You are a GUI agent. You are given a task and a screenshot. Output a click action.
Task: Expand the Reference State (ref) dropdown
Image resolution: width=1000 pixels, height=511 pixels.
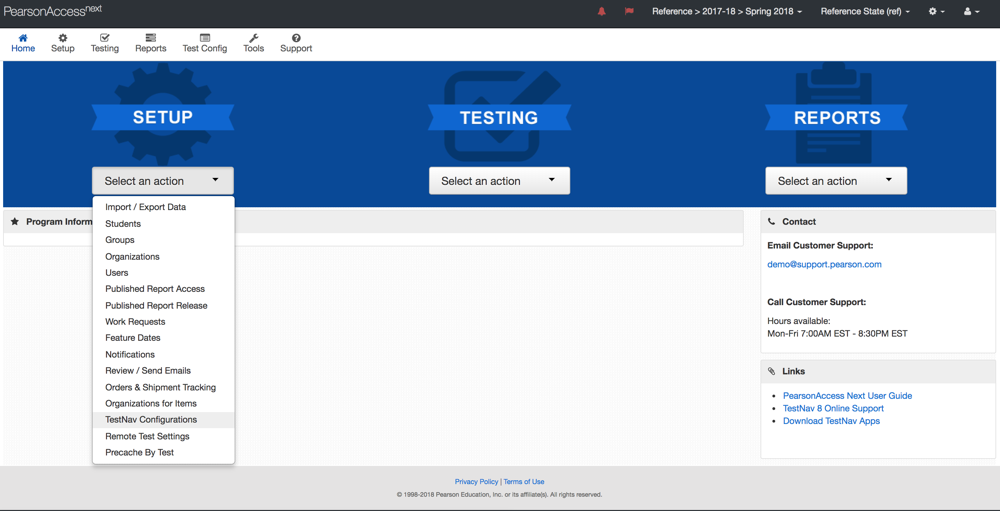(865, 12)
